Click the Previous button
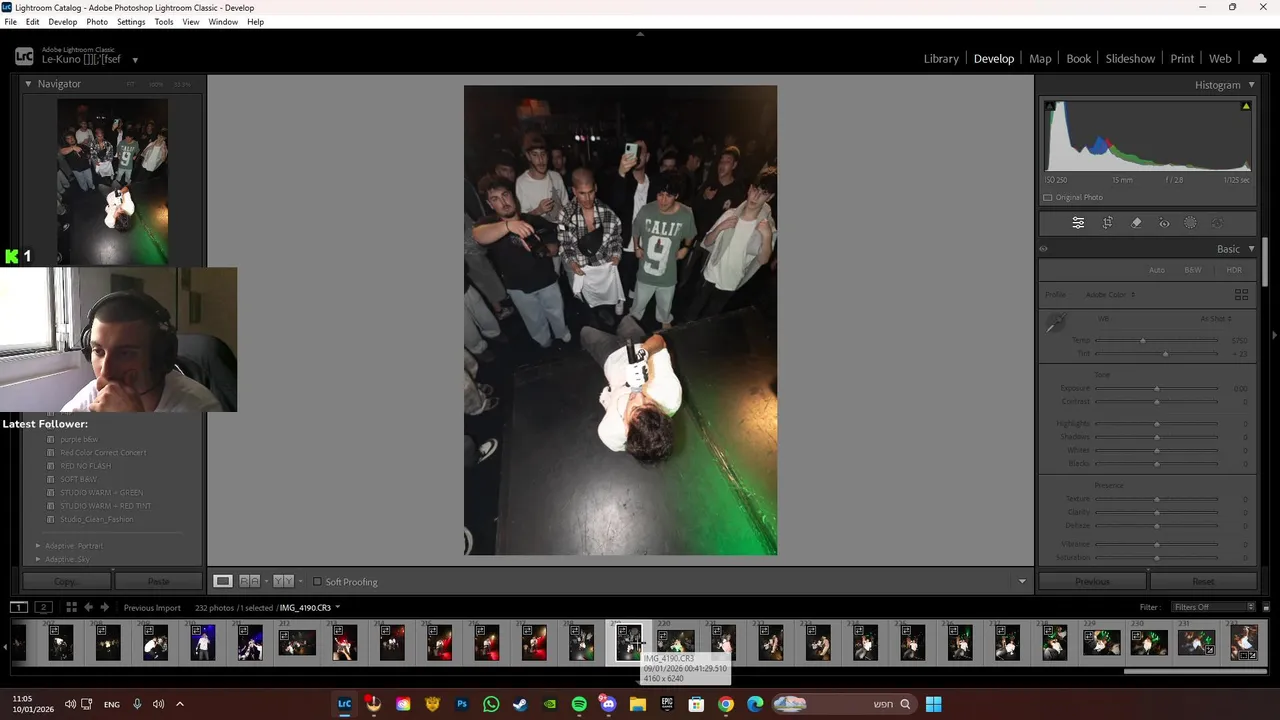1280x720 pixels. [1092, 581]
